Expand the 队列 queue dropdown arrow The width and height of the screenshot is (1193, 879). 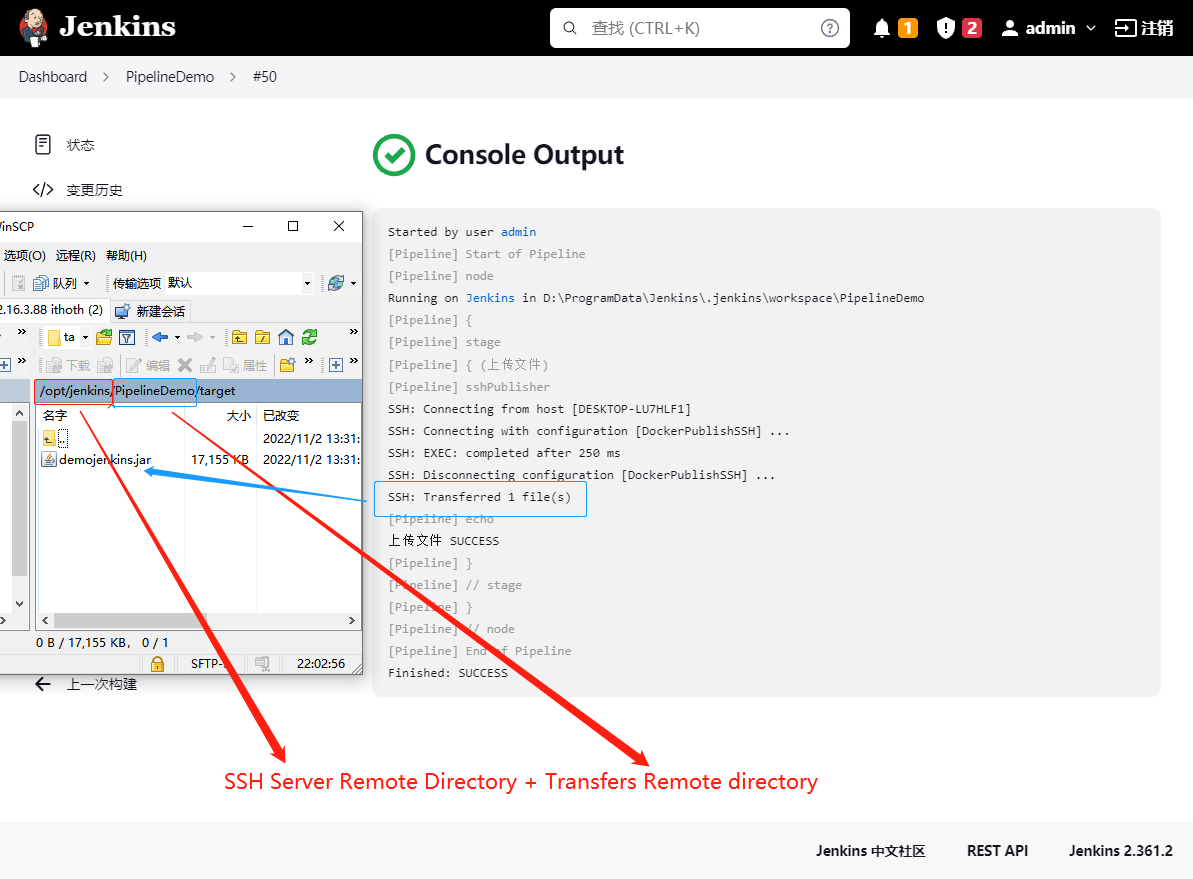click(86, 284)
